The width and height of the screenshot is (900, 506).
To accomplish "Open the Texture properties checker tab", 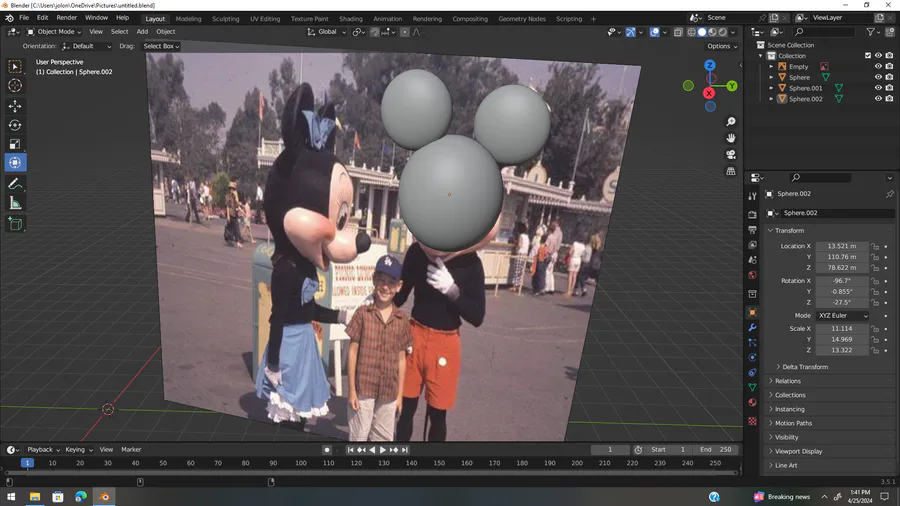I will coord(752,421).
